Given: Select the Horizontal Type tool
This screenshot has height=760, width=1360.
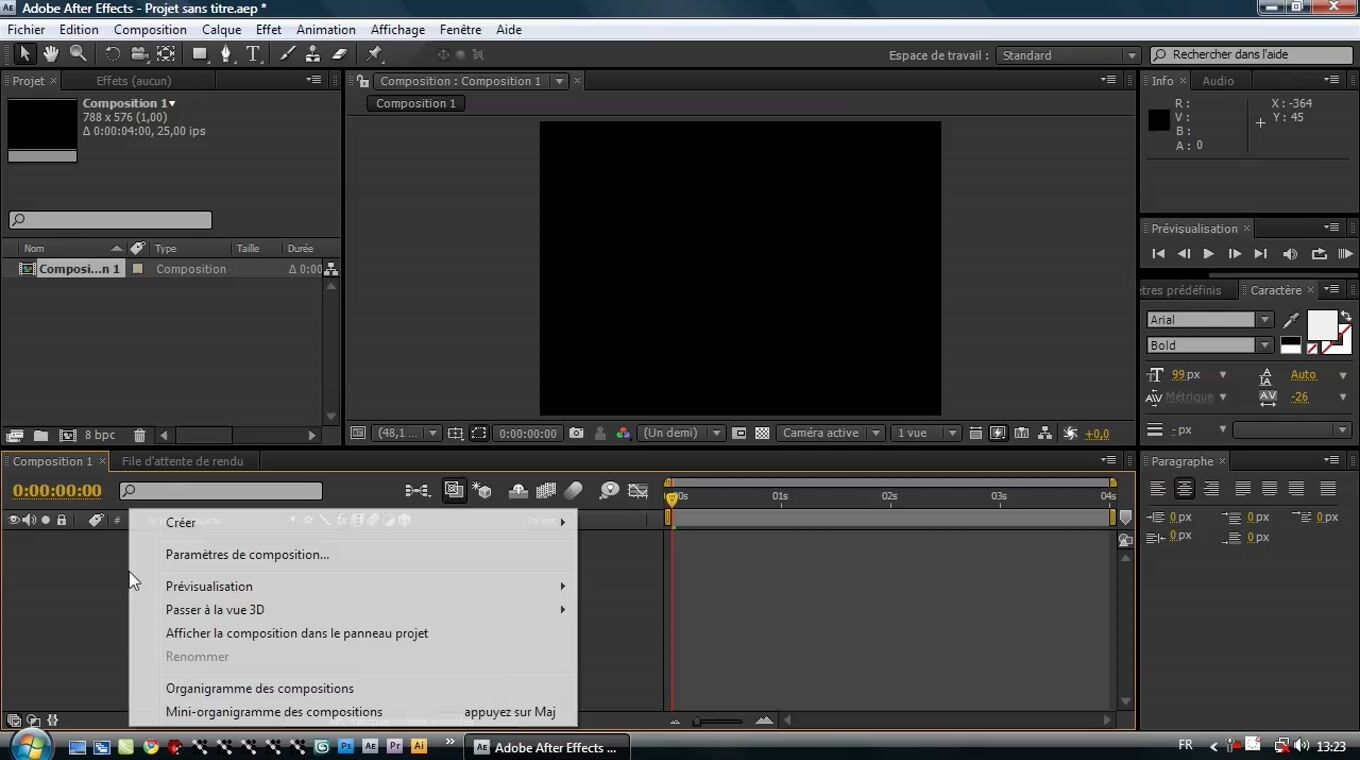Looking at the screenshot, I should [x=253, y=54].
